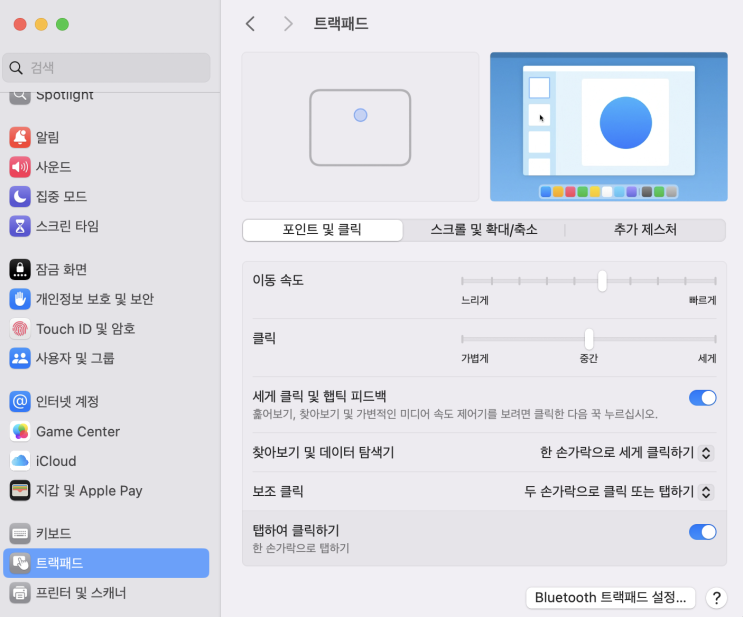Toggle 세게 클릭 및 햅틱 피드백 switch
This screenshot has height=617, width=743.
[x=702, y=398]
